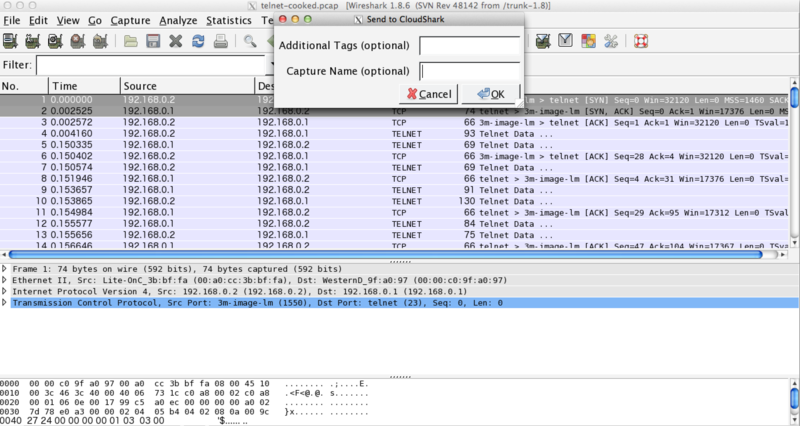This screenshot has width=800, height=426.
Task: Click hex row at offset 0010
Action: tap(184, 393)
